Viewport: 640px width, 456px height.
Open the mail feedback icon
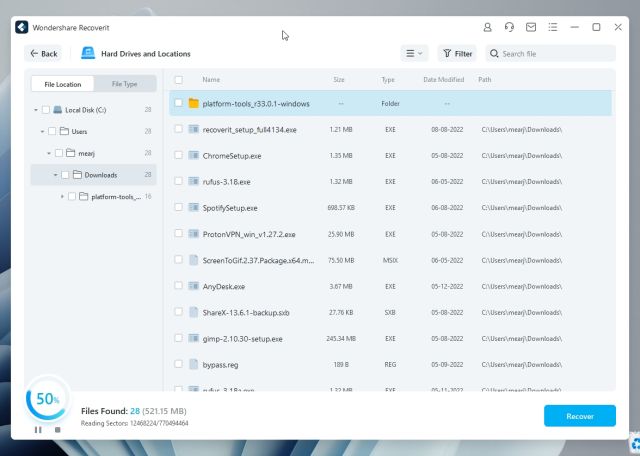pos(531,27)
